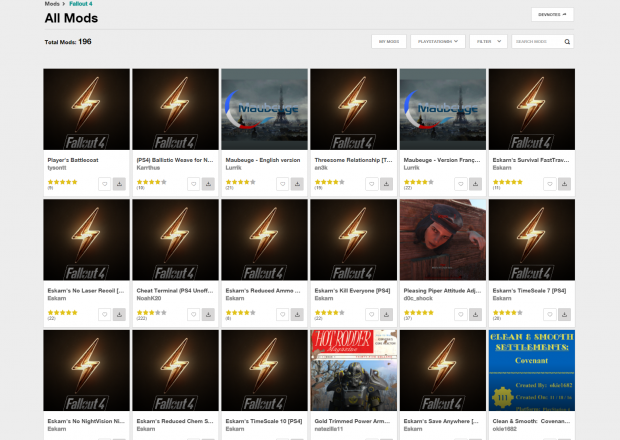
Task: Toggle favorite on Eskarn's No Laser Recoil
Action: pyautogui.click(x=104, y=314)
